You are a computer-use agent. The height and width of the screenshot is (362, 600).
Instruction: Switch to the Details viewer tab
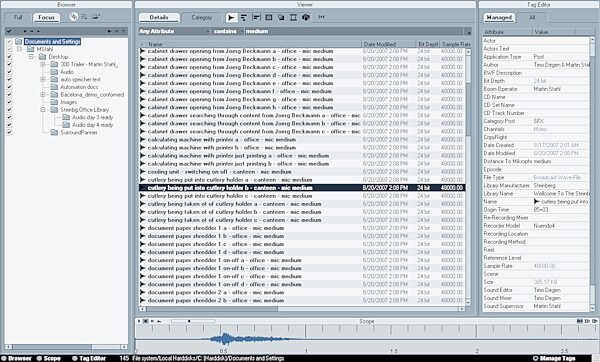pyautogui.click(x=159, y=17)
